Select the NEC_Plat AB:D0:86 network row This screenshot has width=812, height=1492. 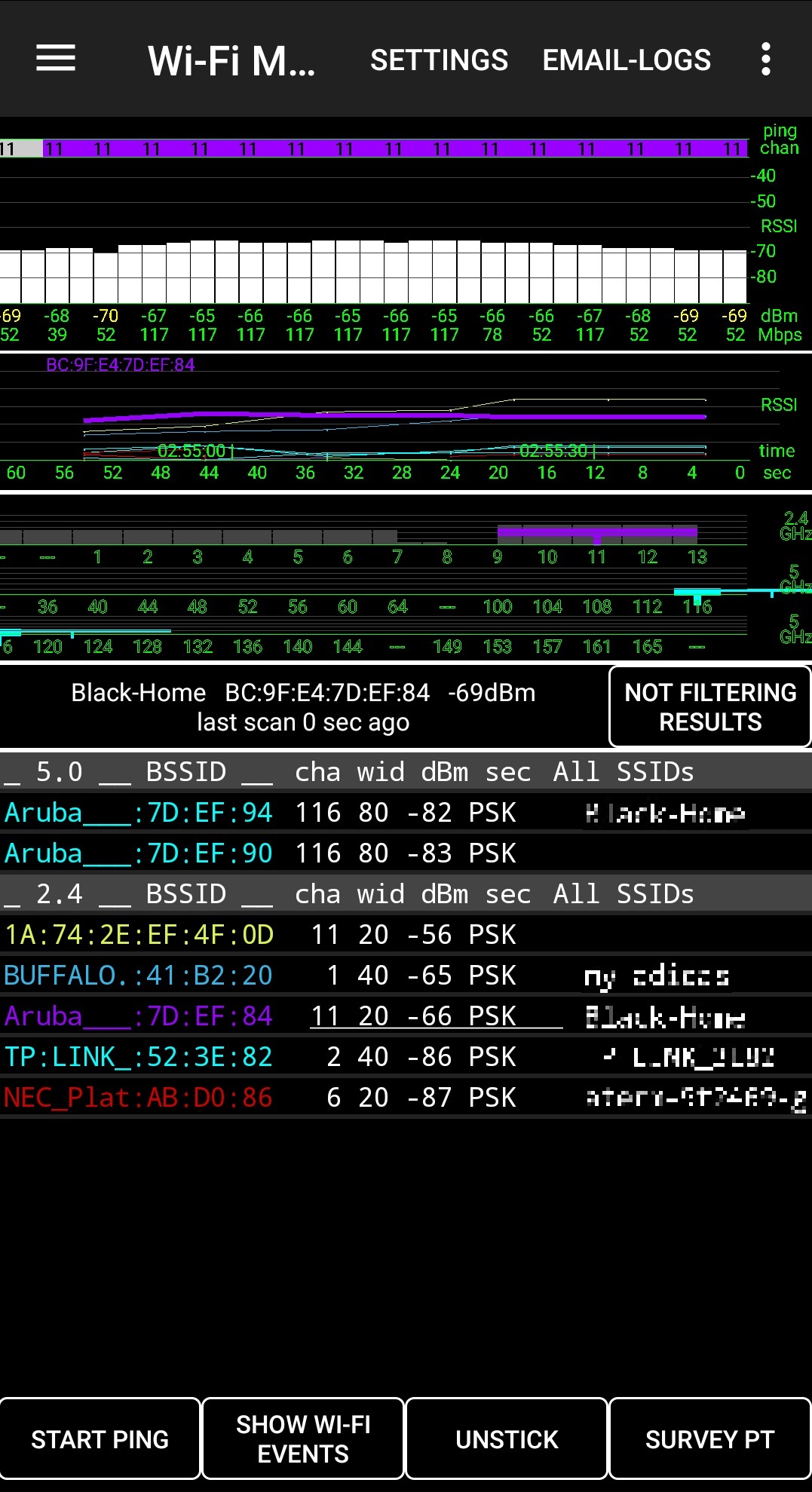pyautogui.click(x=406, y=1097)
